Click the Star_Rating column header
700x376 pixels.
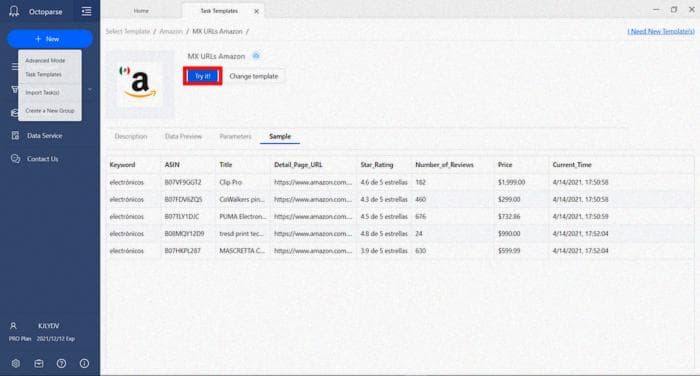(x=377, y=165)
